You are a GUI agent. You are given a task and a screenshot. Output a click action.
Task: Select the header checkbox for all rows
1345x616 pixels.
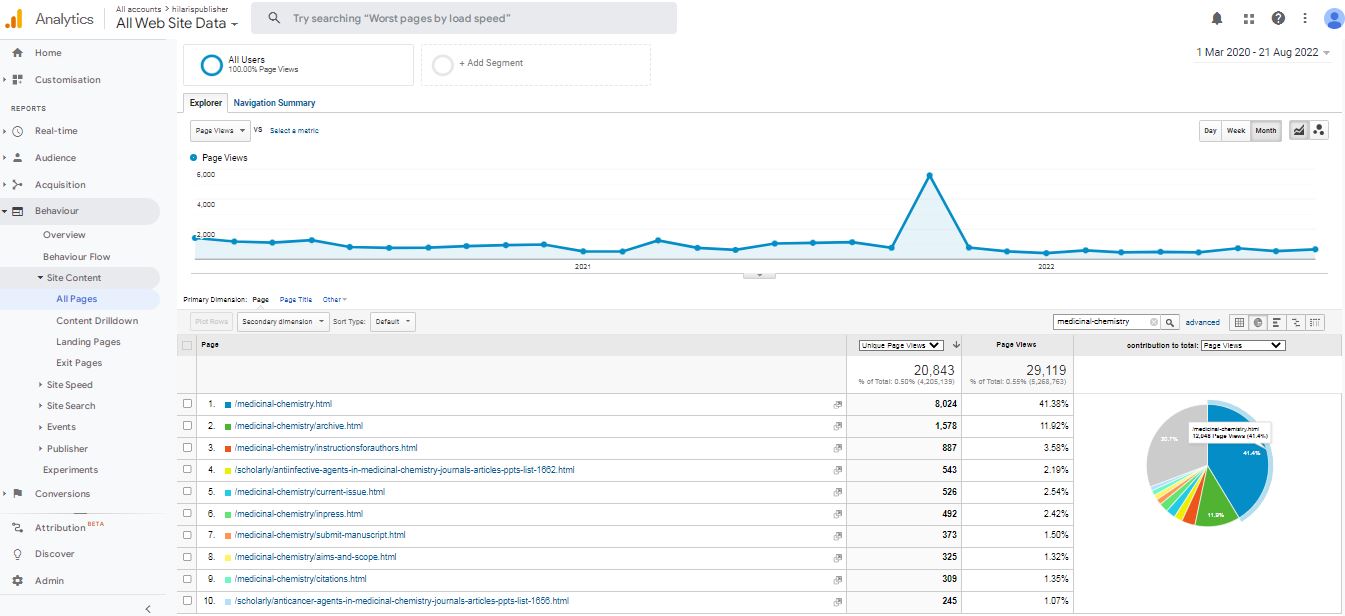[x=187, y=345]
